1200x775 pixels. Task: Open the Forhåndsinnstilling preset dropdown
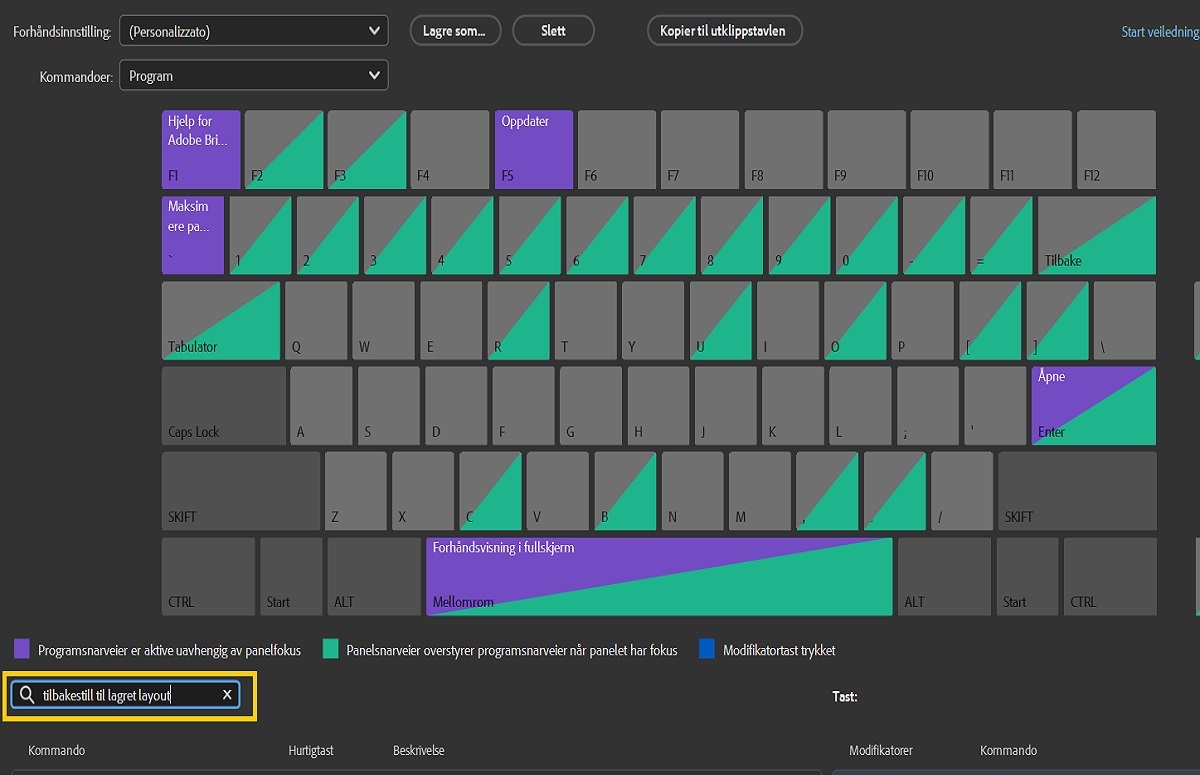[253, 30]
